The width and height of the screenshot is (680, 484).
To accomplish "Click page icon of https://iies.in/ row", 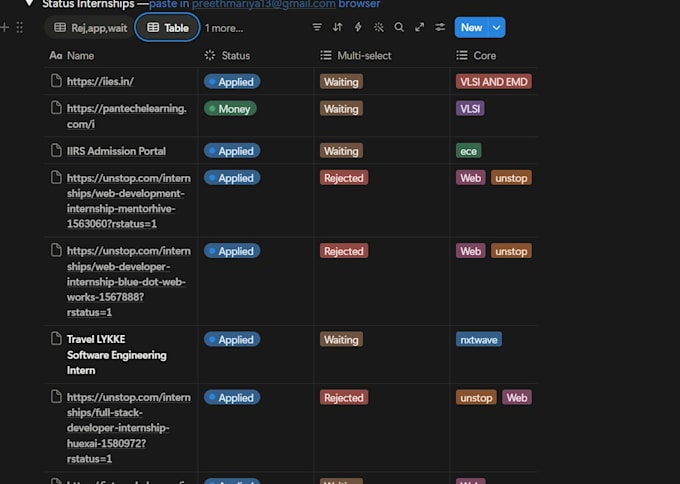I will [56, 81].
